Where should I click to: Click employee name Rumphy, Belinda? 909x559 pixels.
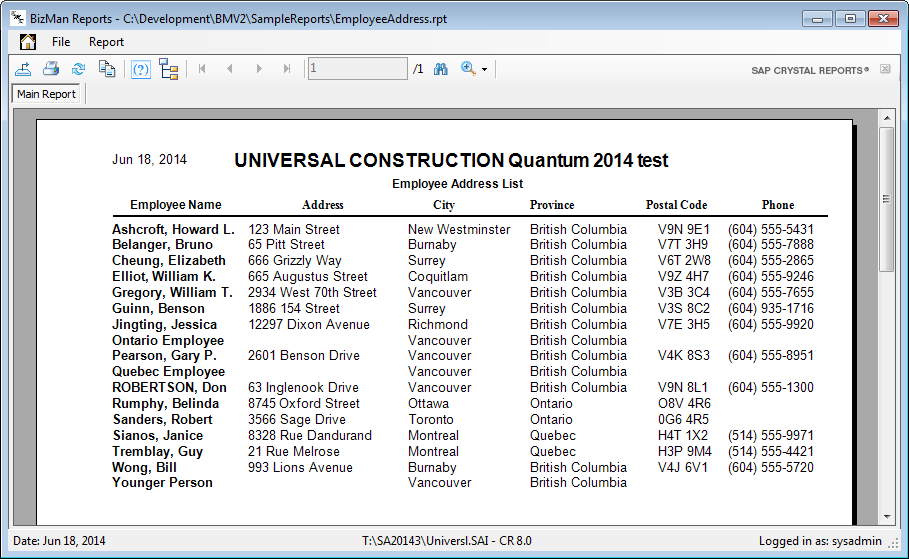(165, 404)
